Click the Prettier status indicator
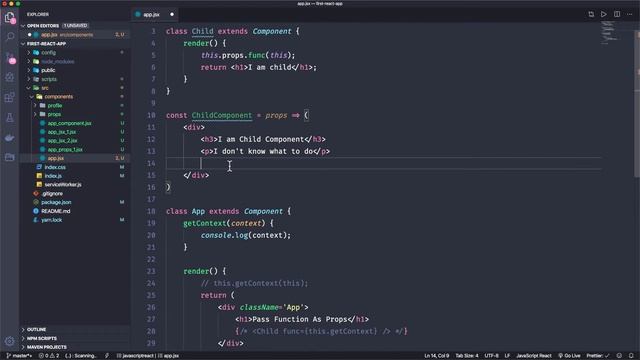640x360 pixels. pyautogui.click(x=598, y=356)
